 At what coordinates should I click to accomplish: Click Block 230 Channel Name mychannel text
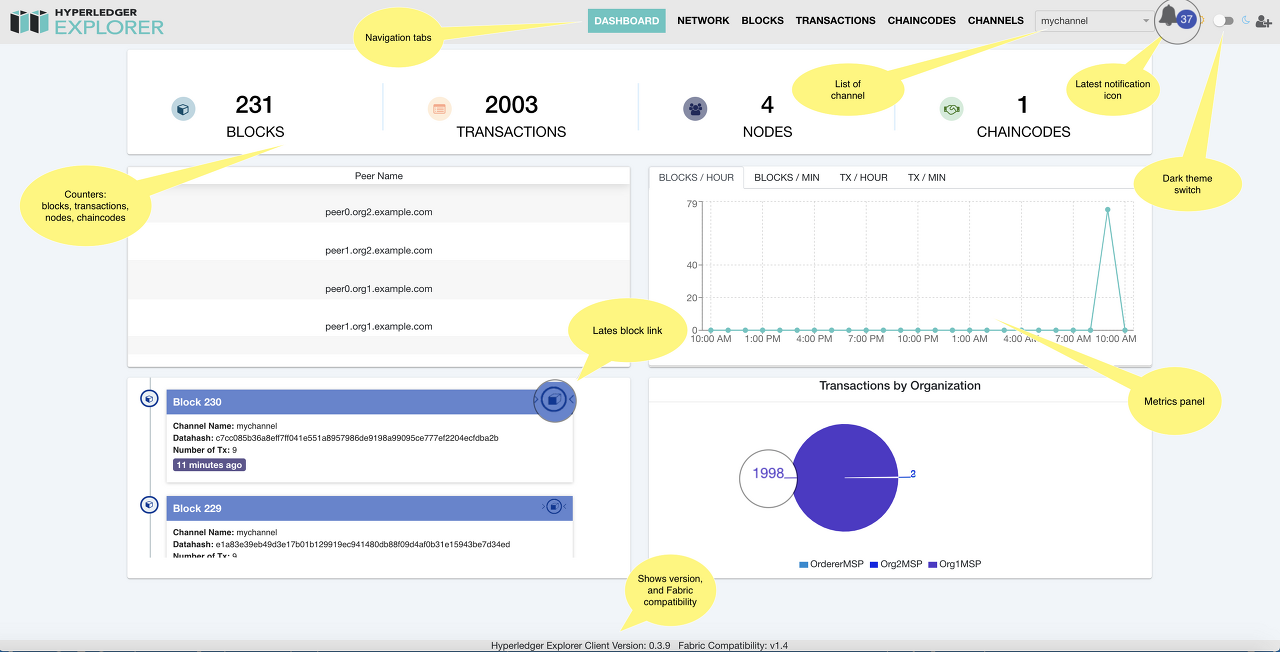click(225, 426)
